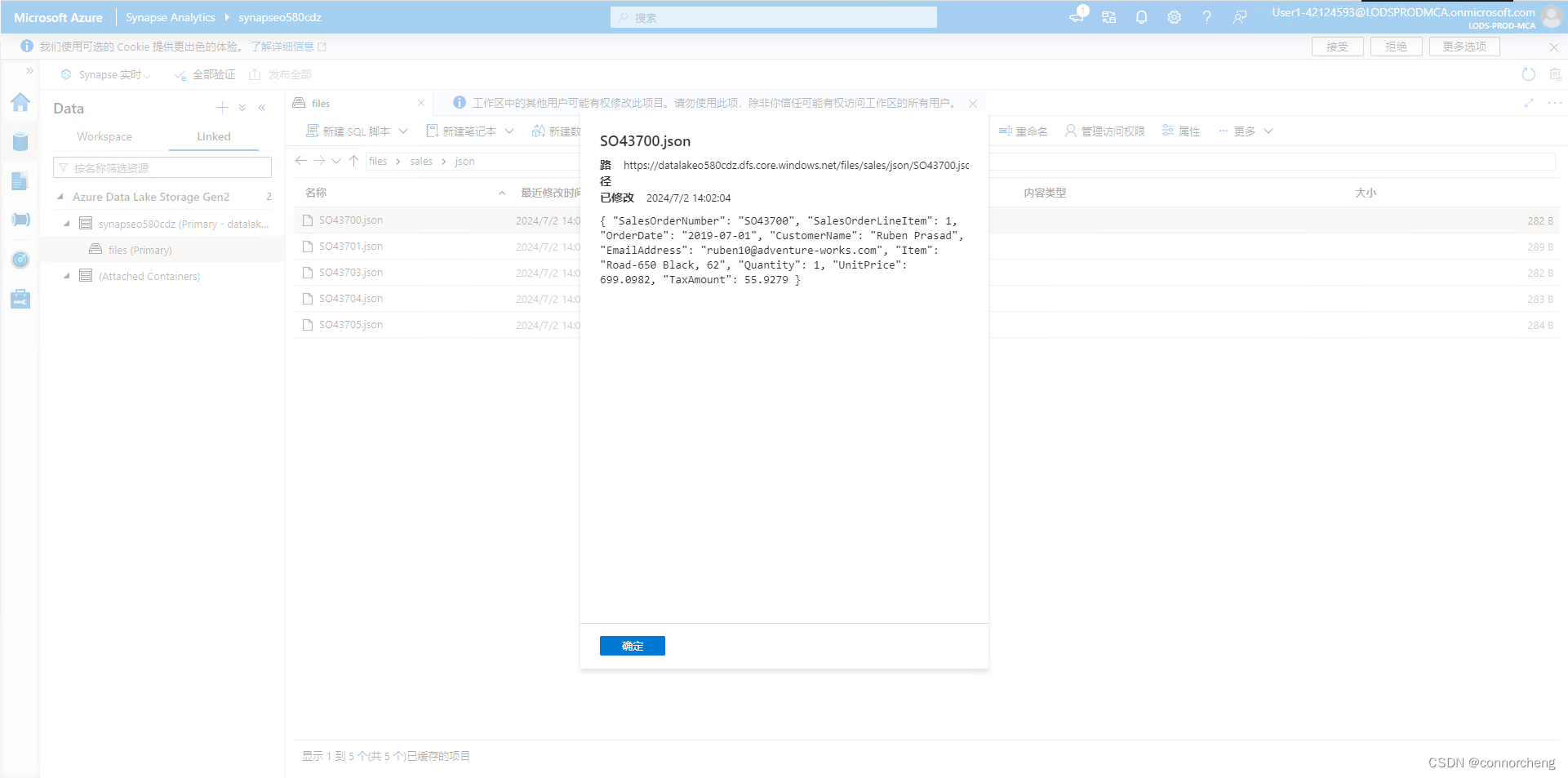Open New notebook (新建笔记本) dropdown
1568x778 pixels.
pos(470,131)
